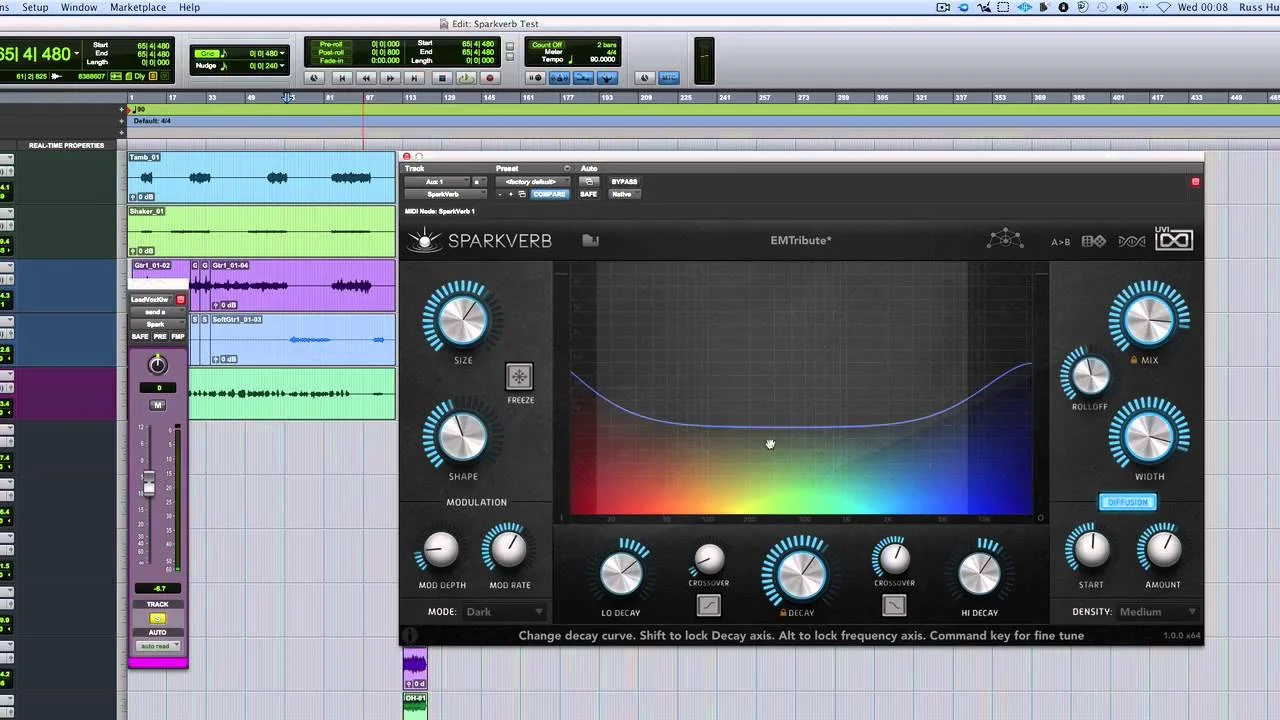Click the FMP button on the send
Image resolution: width=1280 pixels, height=720 pixels.
[x=178, y=337]
